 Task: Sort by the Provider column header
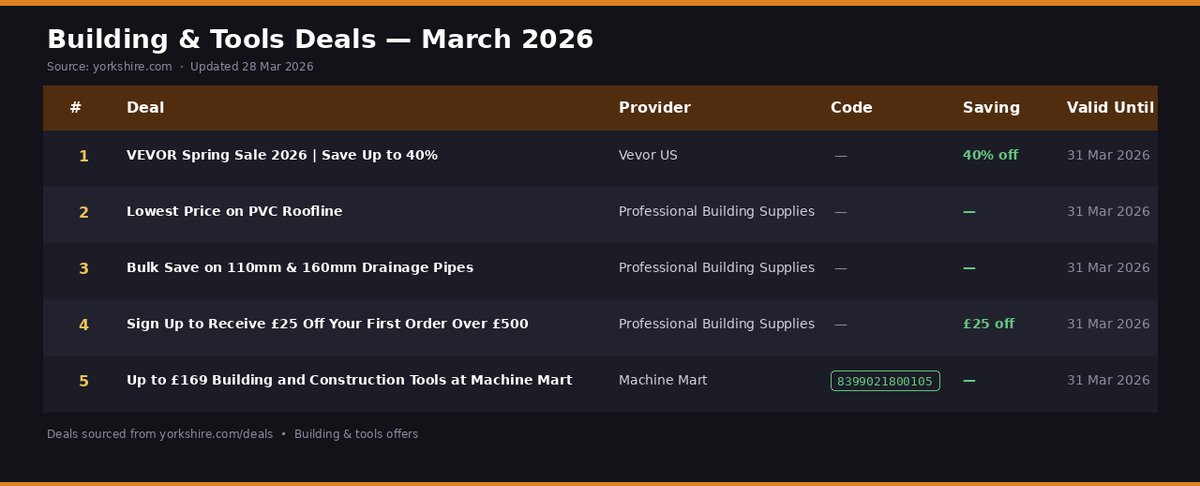tap(654, 108)
